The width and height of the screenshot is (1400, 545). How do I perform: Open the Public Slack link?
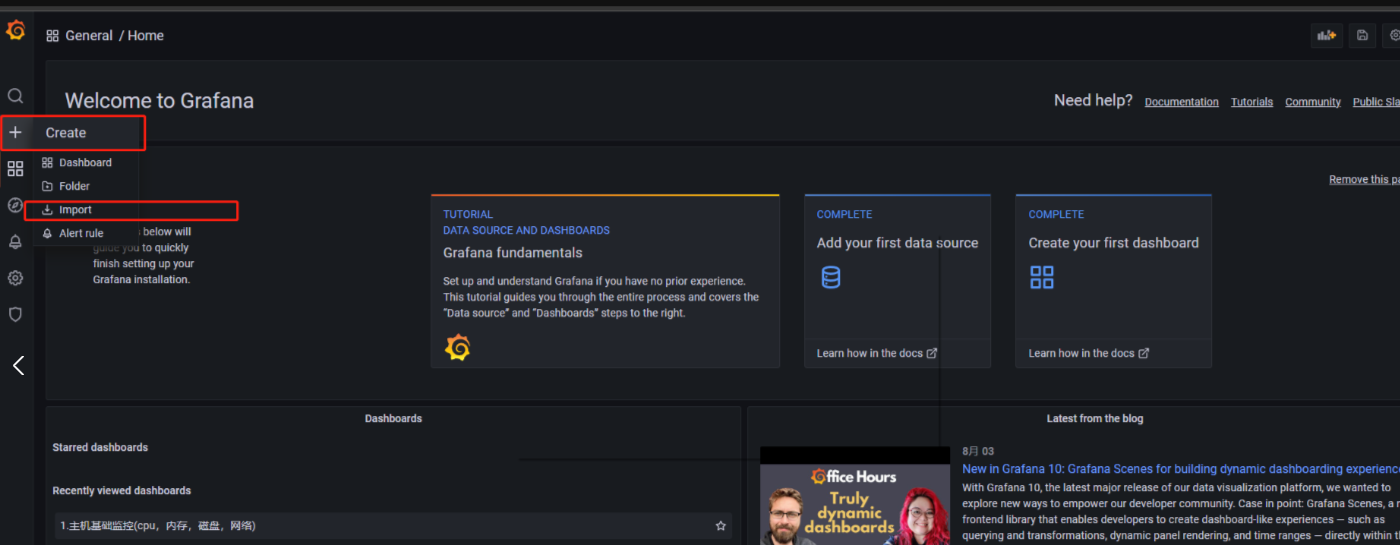[x=1376, y=102]
